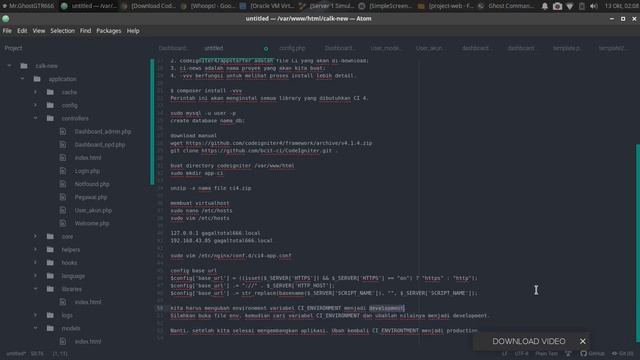The height and width of the screenshot is (360, 640).
Task: Open the View menu
Action: [39, 31]
